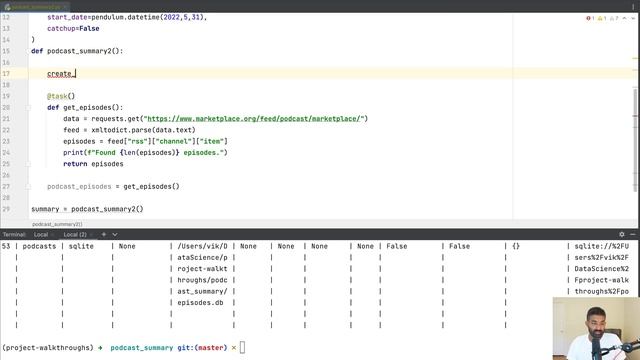Click '(project-walkthroughs)' environment text
The image size is (640, 360).
[x=48, y=348]
